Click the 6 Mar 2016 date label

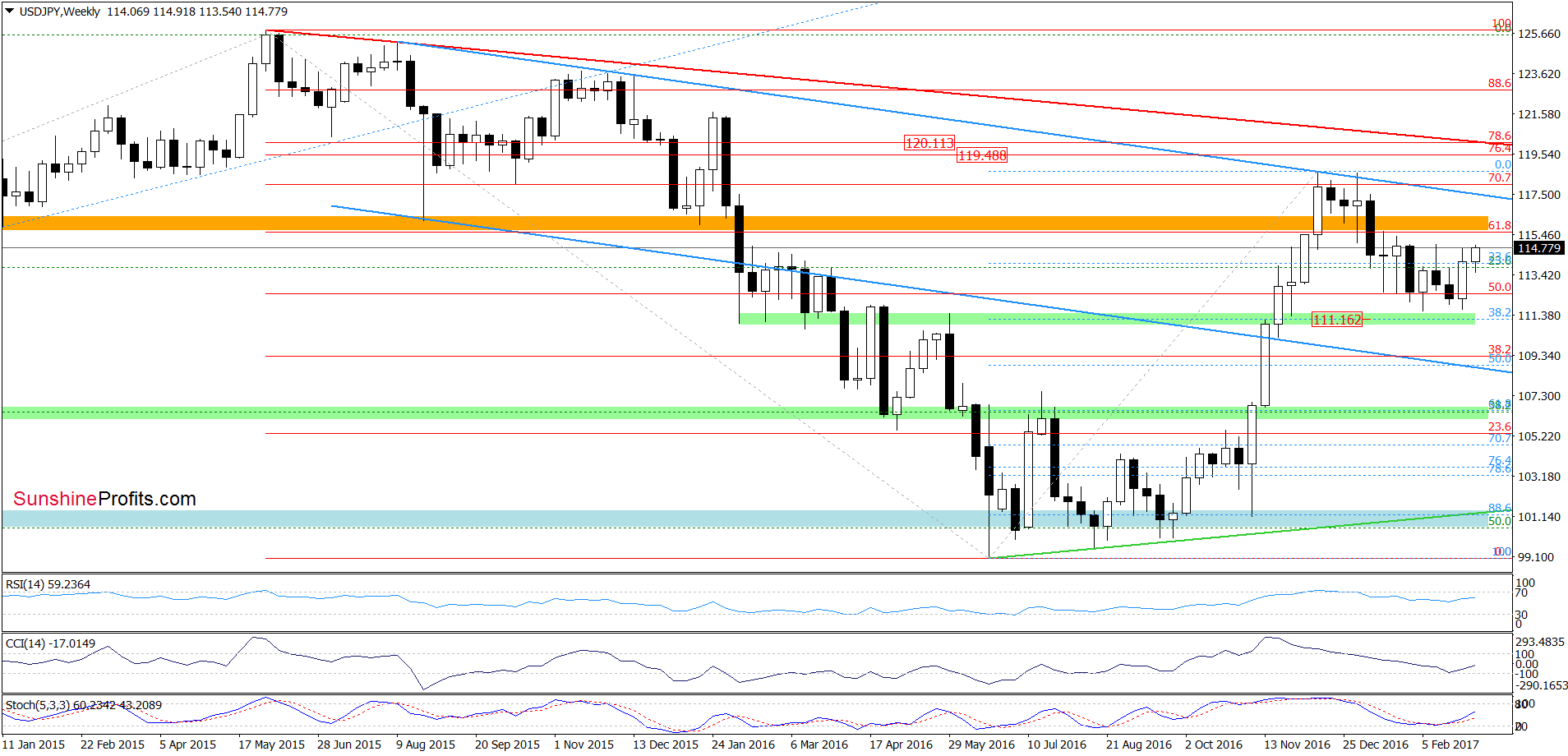[x=819, y=744]
